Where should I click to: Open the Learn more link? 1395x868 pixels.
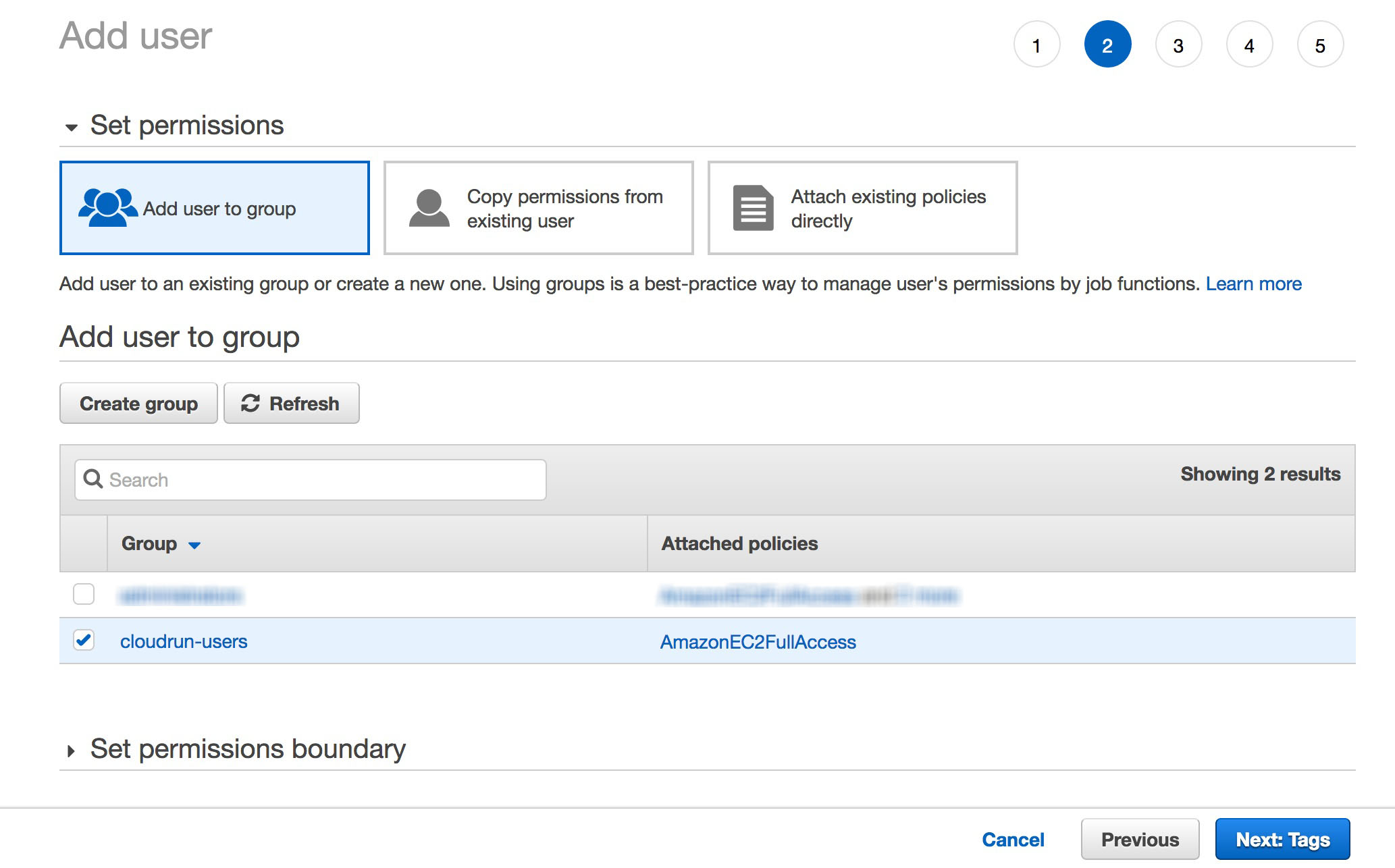point(1253,283)
